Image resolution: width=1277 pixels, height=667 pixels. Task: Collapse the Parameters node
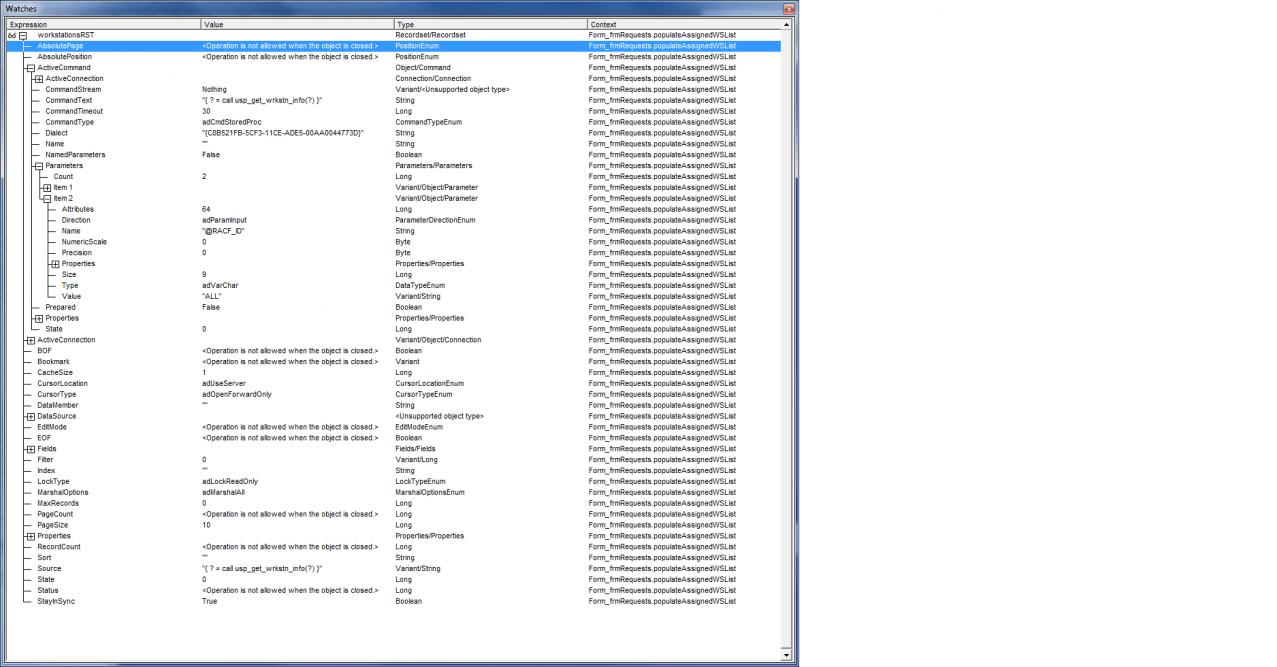click(38, 166)
